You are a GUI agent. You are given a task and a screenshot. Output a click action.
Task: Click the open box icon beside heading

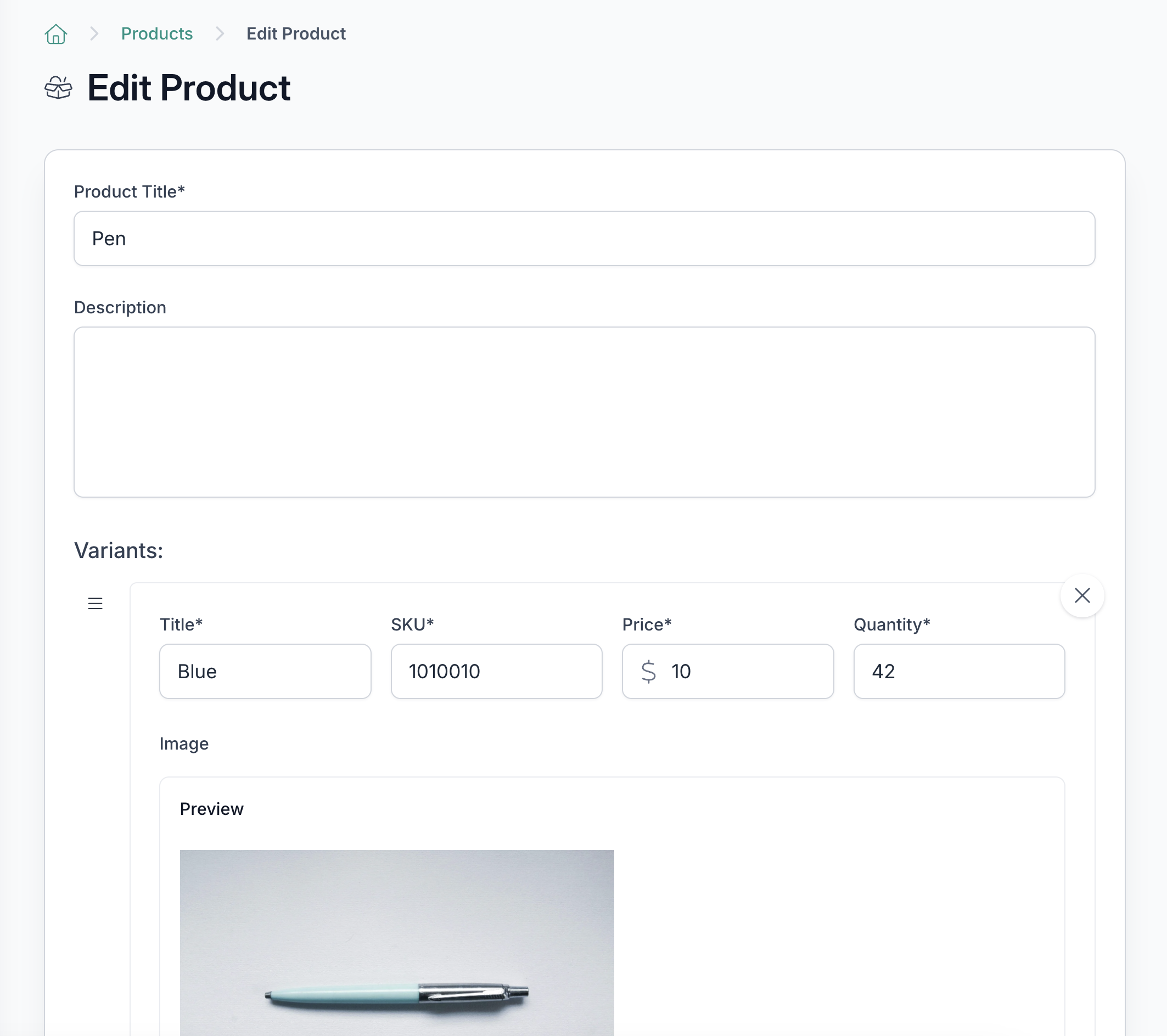pyautogui.click(x=58, y=88)
